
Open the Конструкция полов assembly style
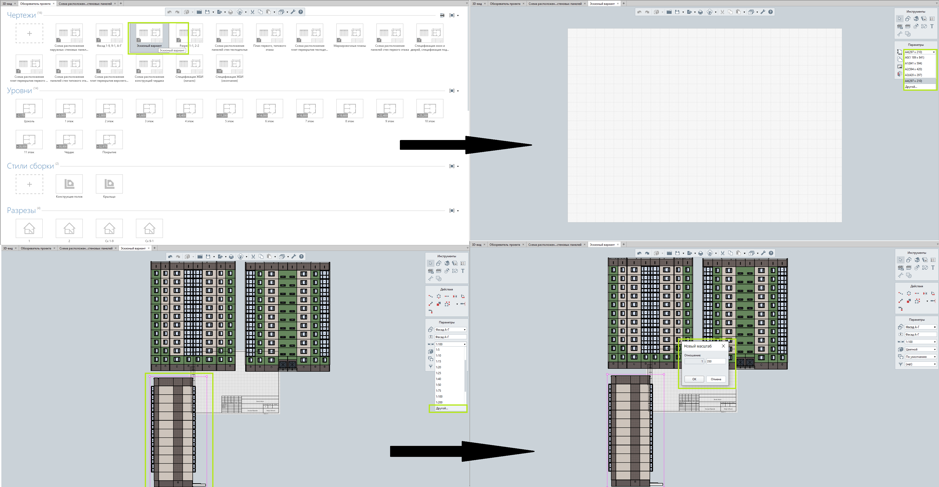(69, 185)
